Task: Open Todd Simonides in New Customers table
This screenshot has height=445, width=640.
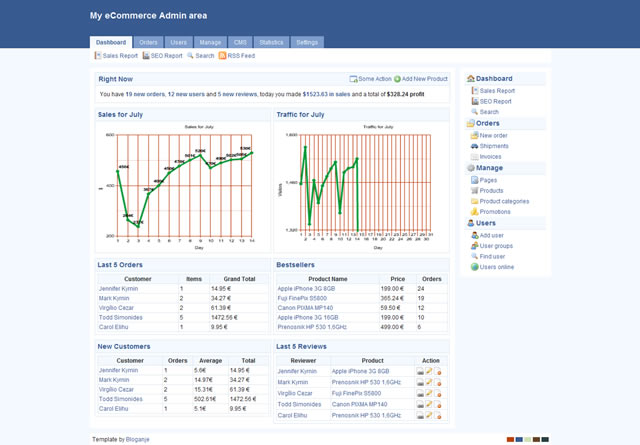Action: 120,399
